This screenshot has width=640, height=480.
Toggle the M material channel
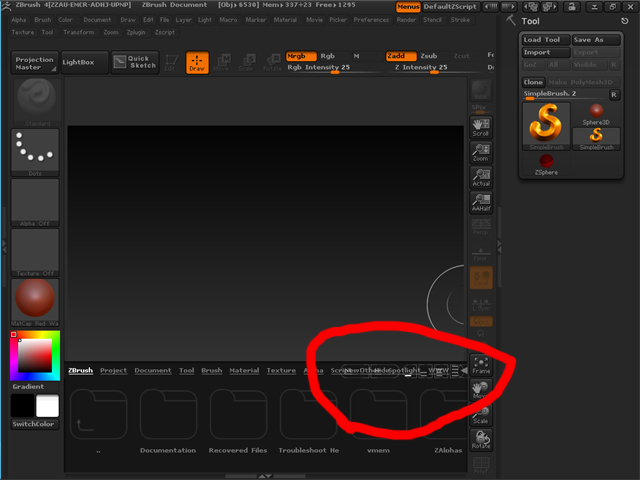click(x=356, y=56)
